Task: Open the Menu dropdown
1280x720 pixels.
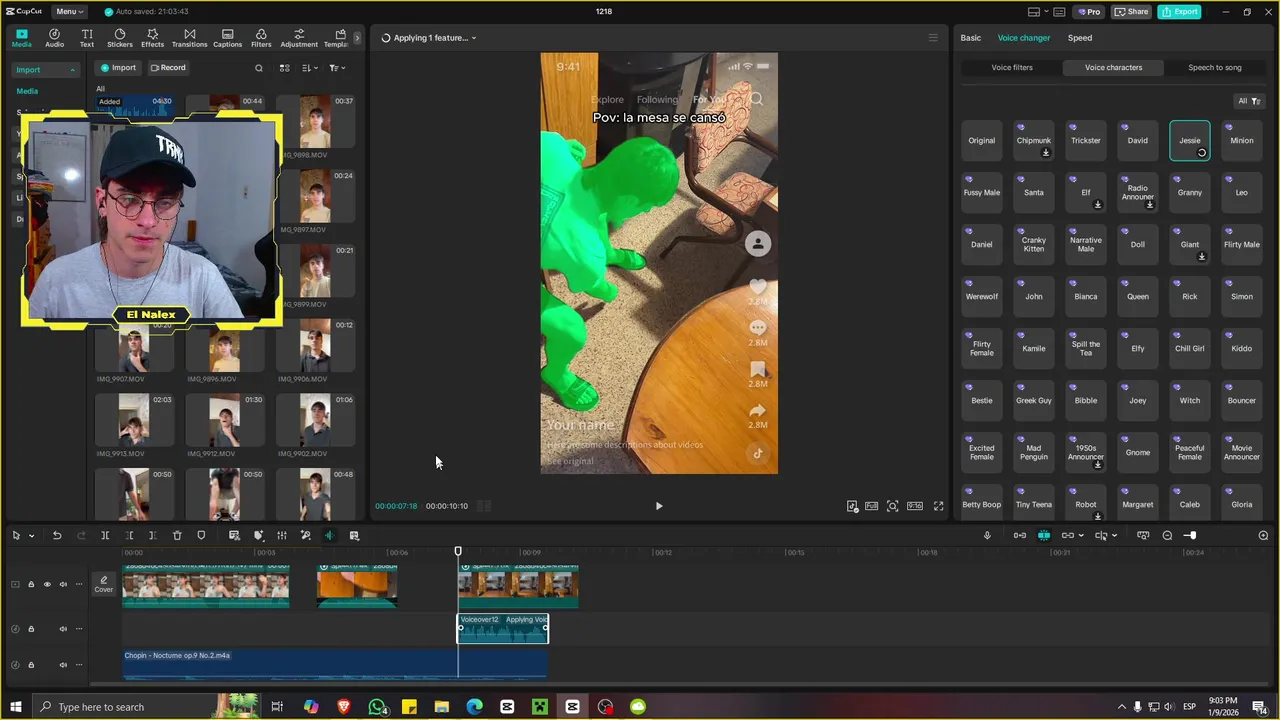Action: click(69, 12)
